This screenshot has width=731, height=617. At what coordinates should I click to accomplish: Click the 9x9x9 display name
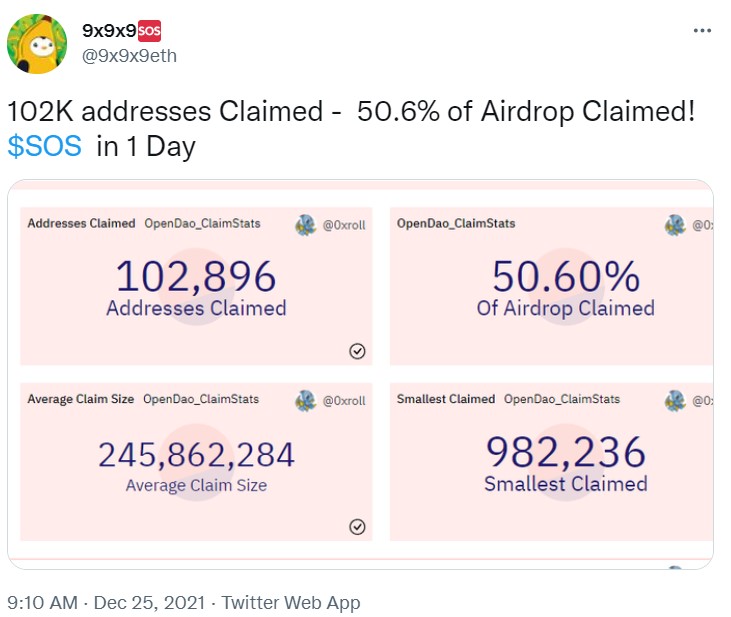[108, 31]
